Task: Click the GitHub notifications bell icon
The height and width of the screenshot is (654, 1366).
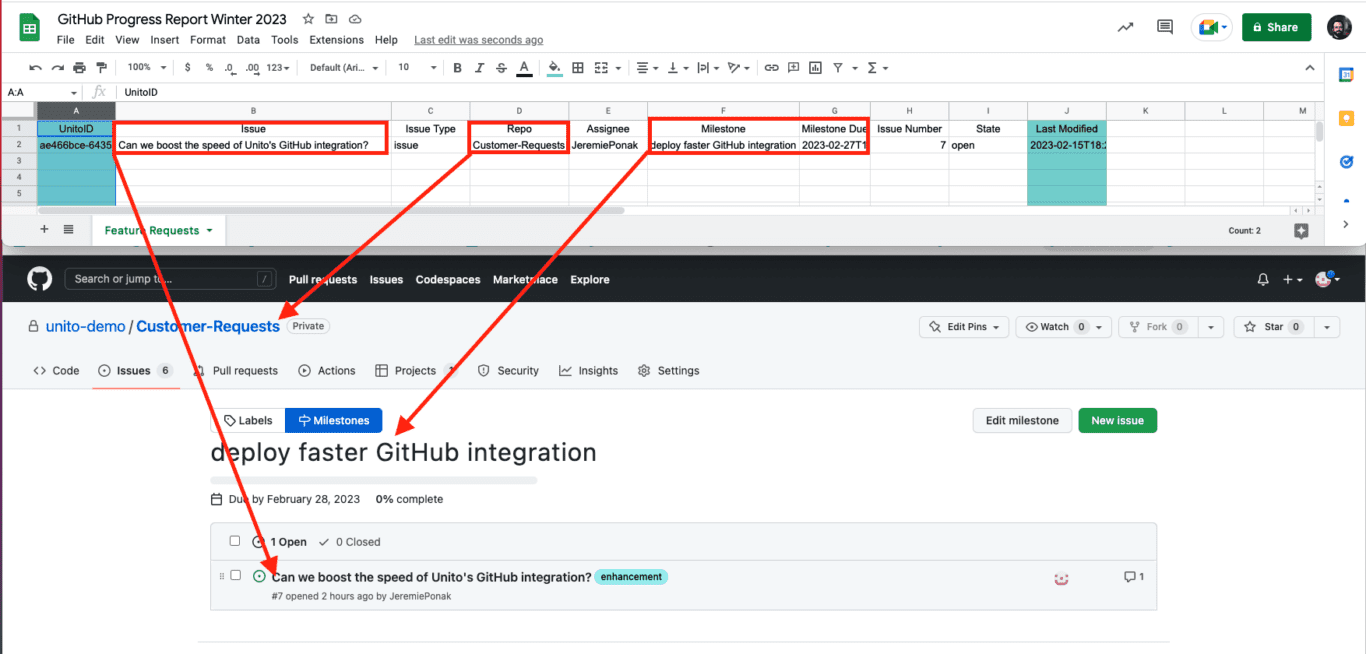Action: coord(1263,280)
